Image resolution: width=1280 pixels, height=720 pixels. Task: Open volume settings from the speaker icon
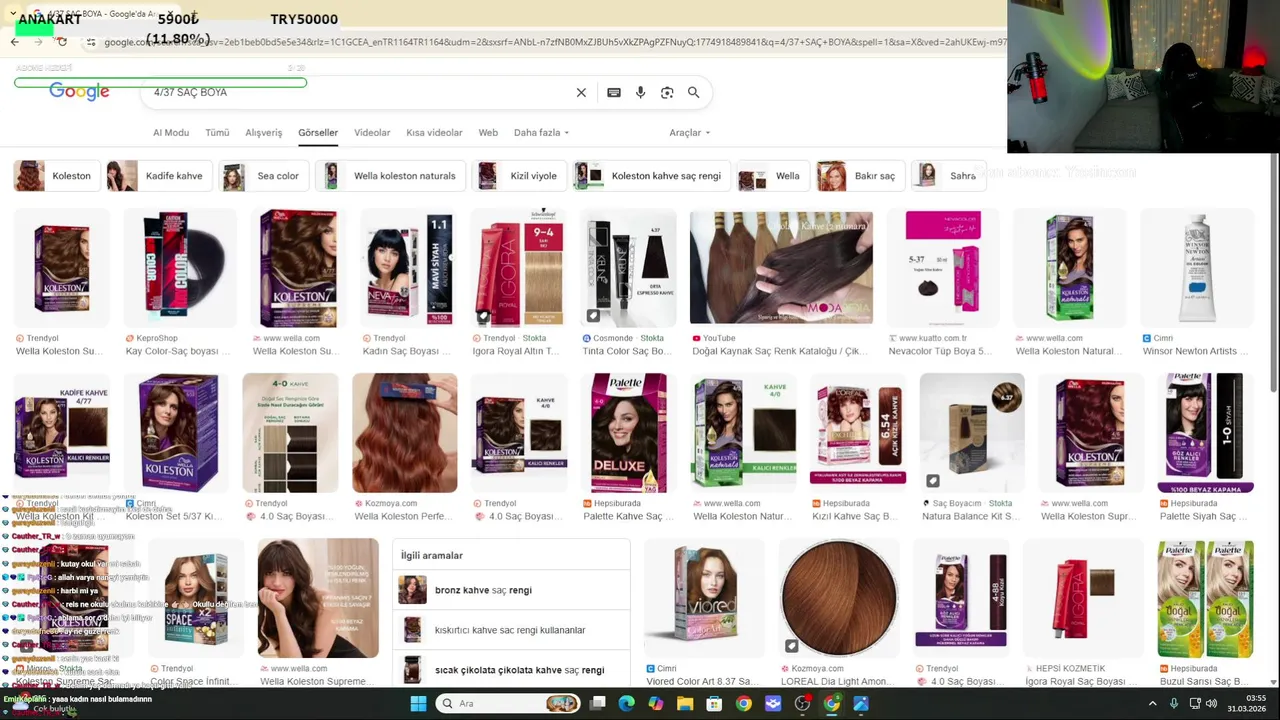tap(1211, 703)
